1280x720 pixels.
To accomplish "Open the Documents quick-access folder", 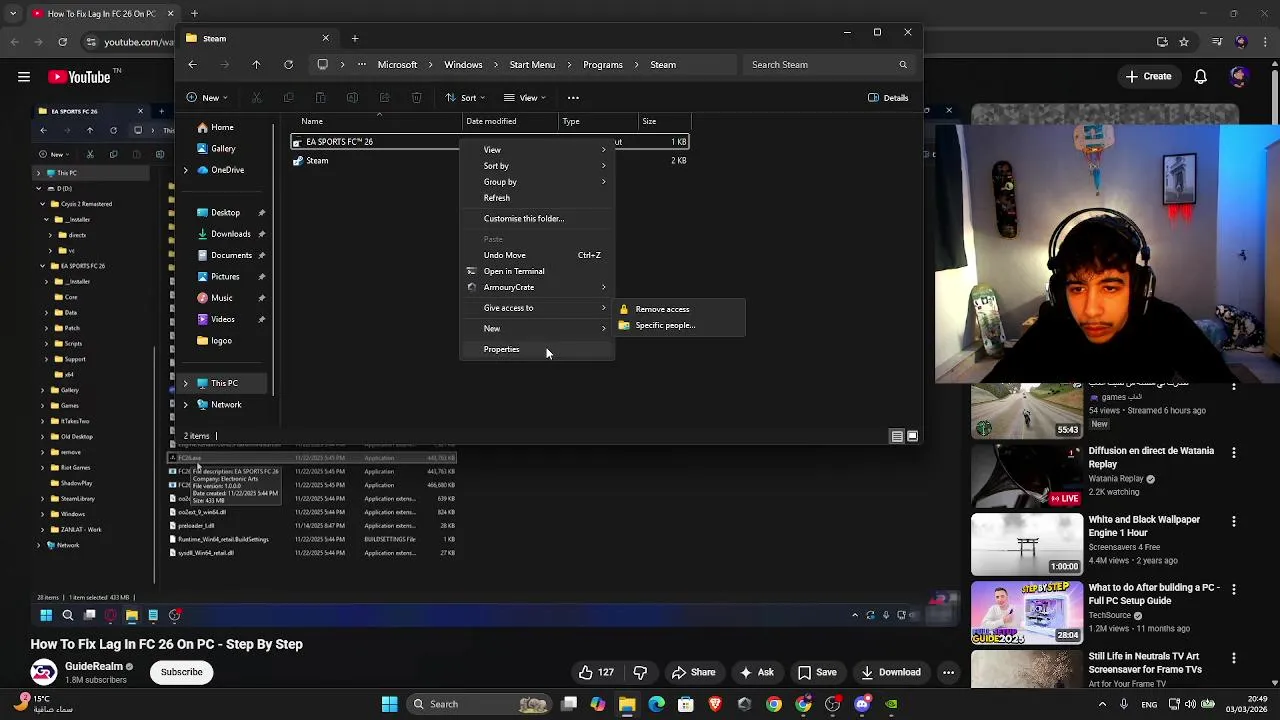I will [231, 255].
